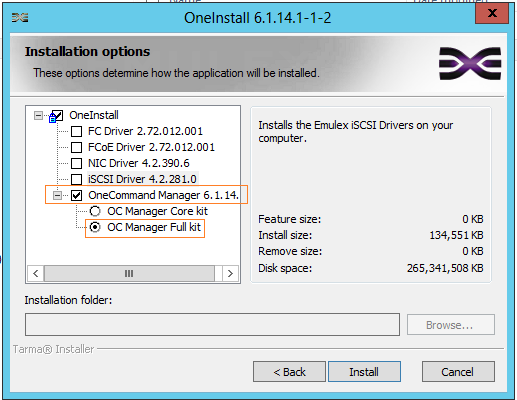517x400 pixels.
Task: Collapse the OneCommand Manager tree branch
Action: pyautogui.click(x=58, y=195)
